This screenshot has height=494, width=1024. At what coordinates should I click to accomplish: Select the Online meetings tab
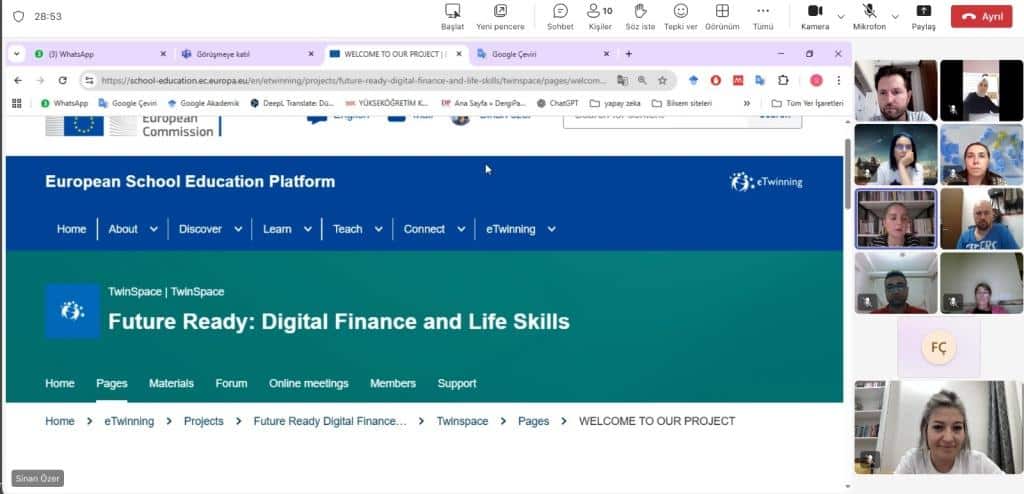308,383
